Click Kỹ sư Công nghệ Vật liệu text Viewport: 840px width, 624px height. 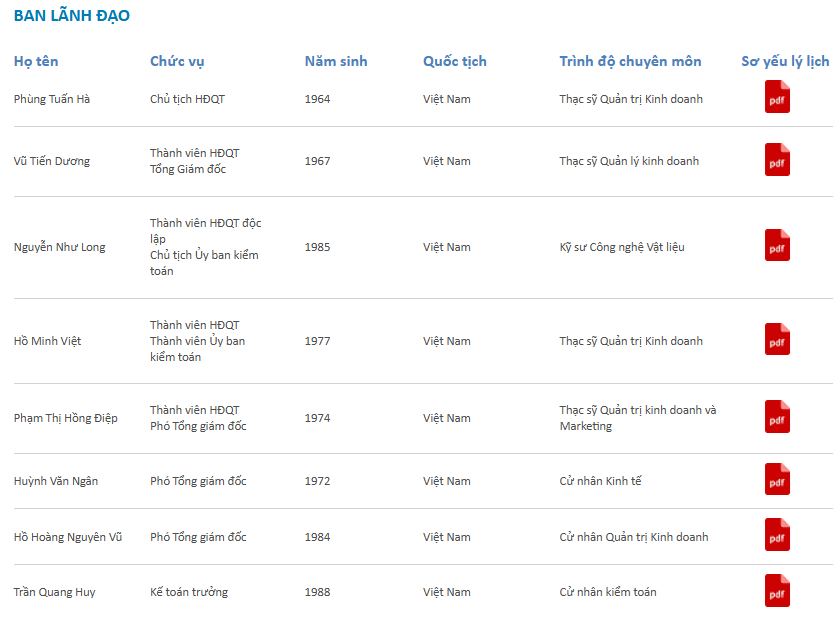[622, 247]
